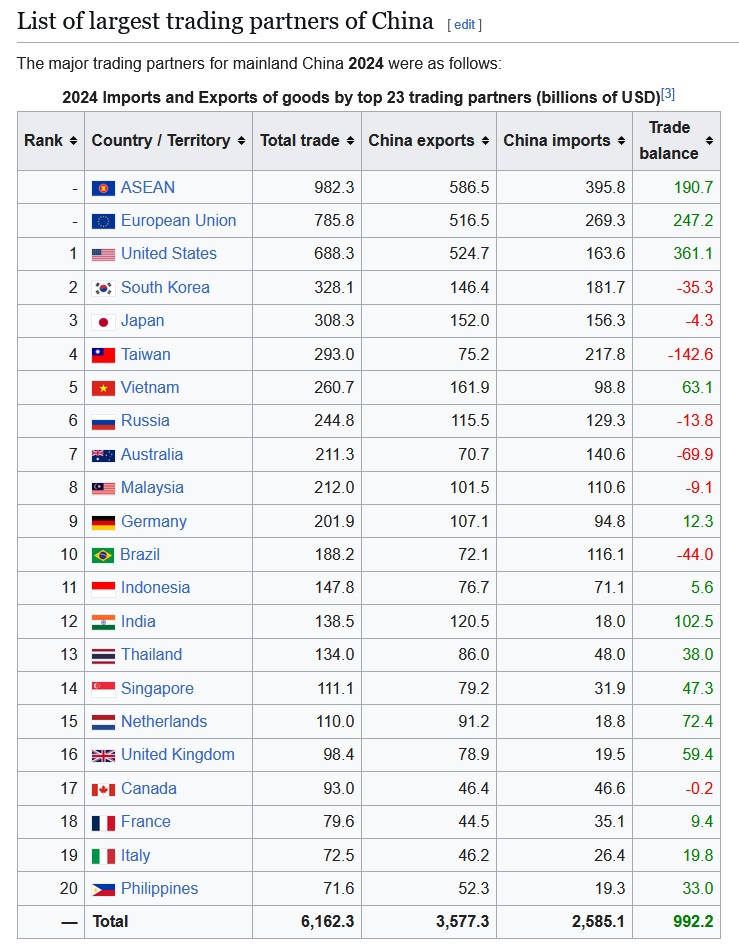Open the section edit link
Viewport: 739px width, 951px height.
click(464, 25)
